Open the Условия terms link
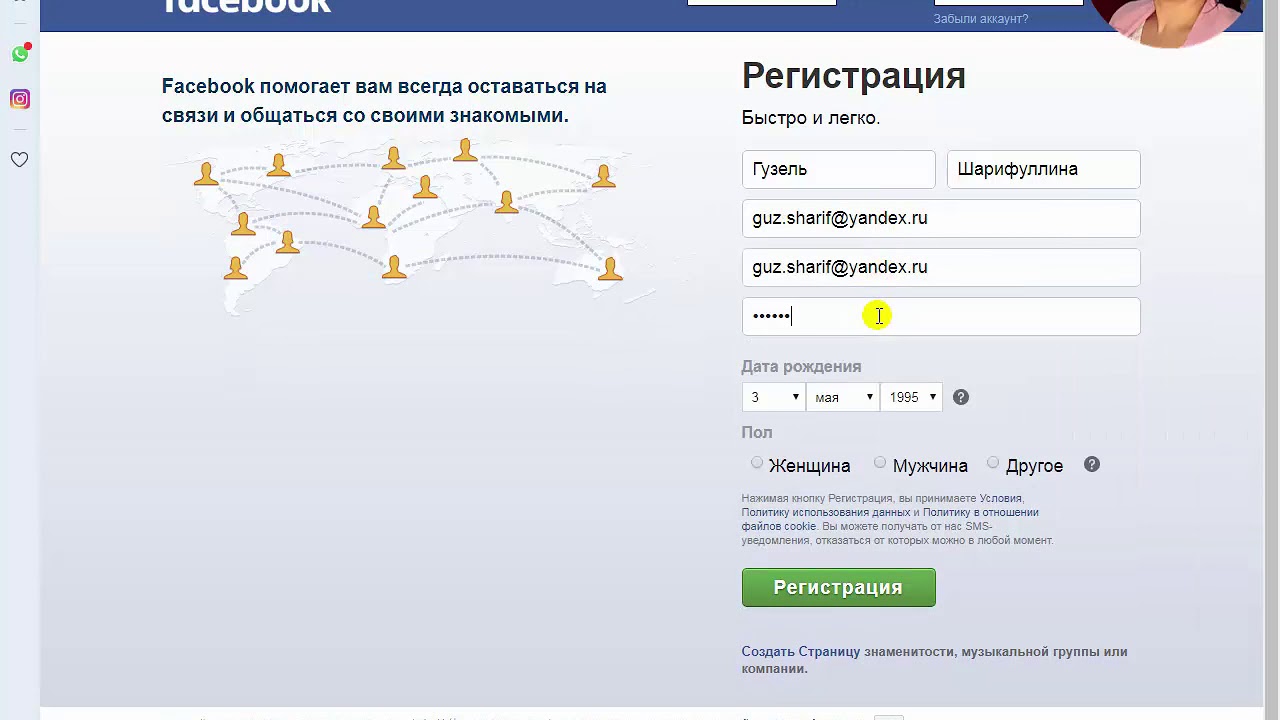Screen dimensions: 1280x720 tap(1000, 498)
